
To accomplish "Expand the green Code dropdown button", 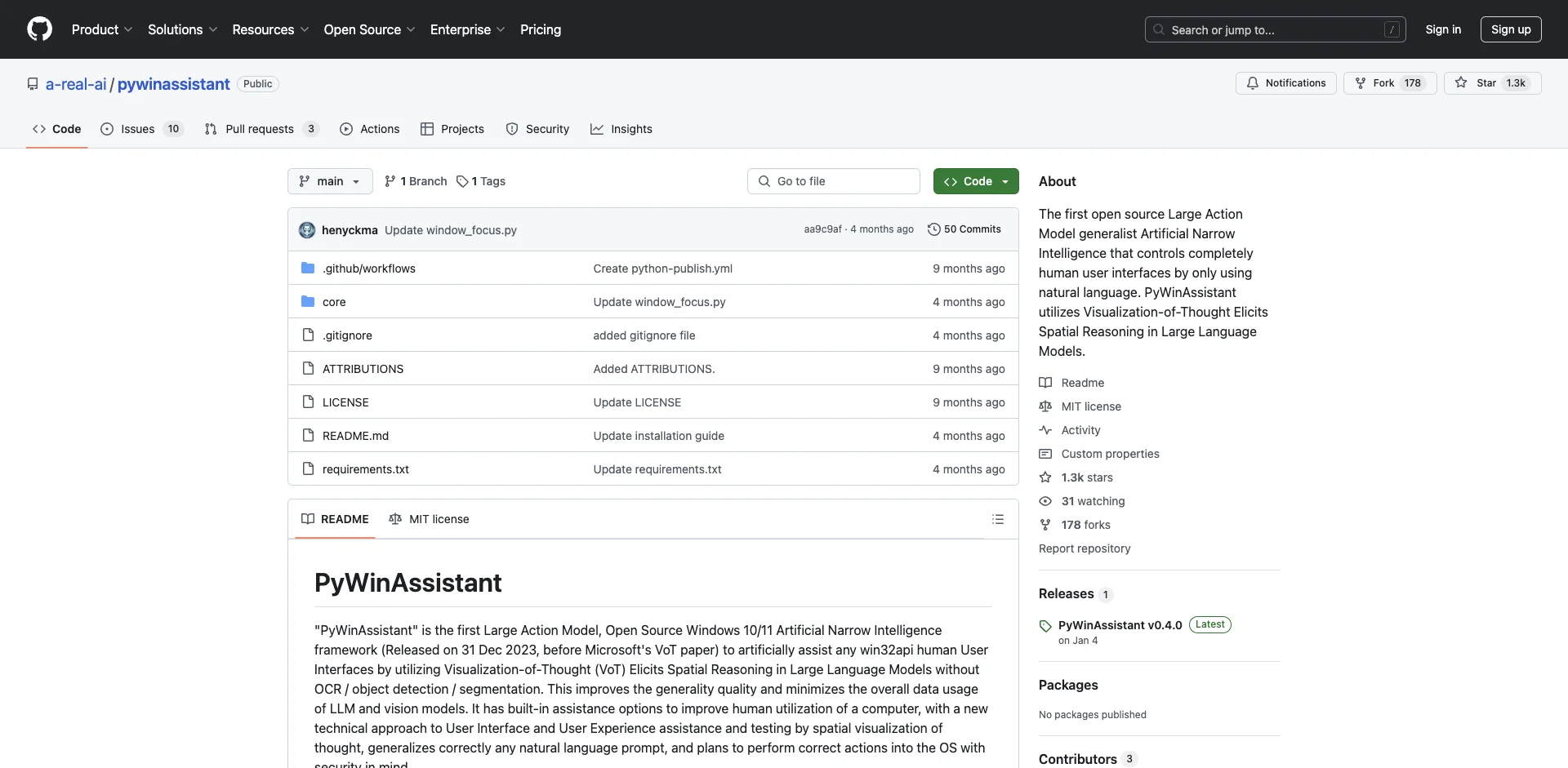I will tap(976, 181).
